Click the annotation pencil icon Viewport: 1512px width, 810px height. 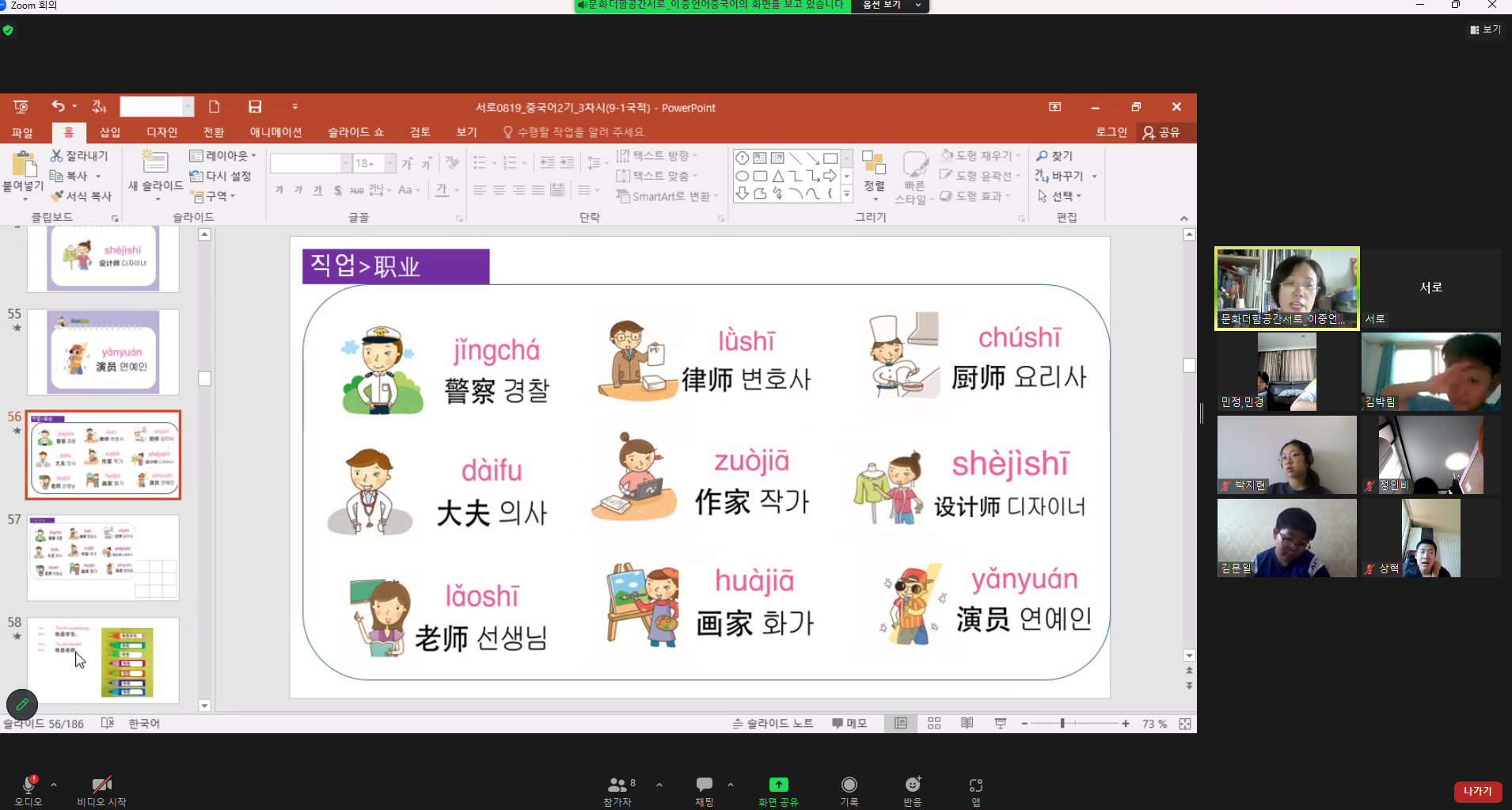pyautogui.click(x=22, y=704)
